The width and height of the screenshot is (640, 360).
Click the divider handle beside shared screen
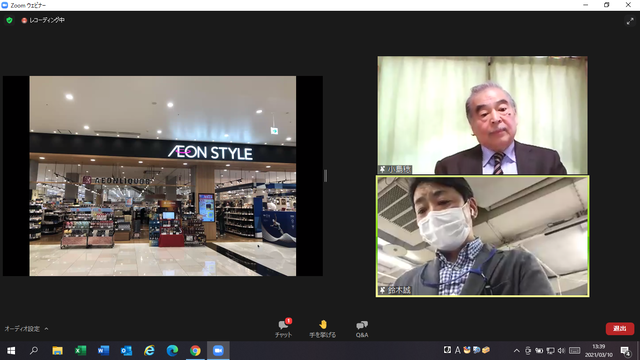[325, 176]
